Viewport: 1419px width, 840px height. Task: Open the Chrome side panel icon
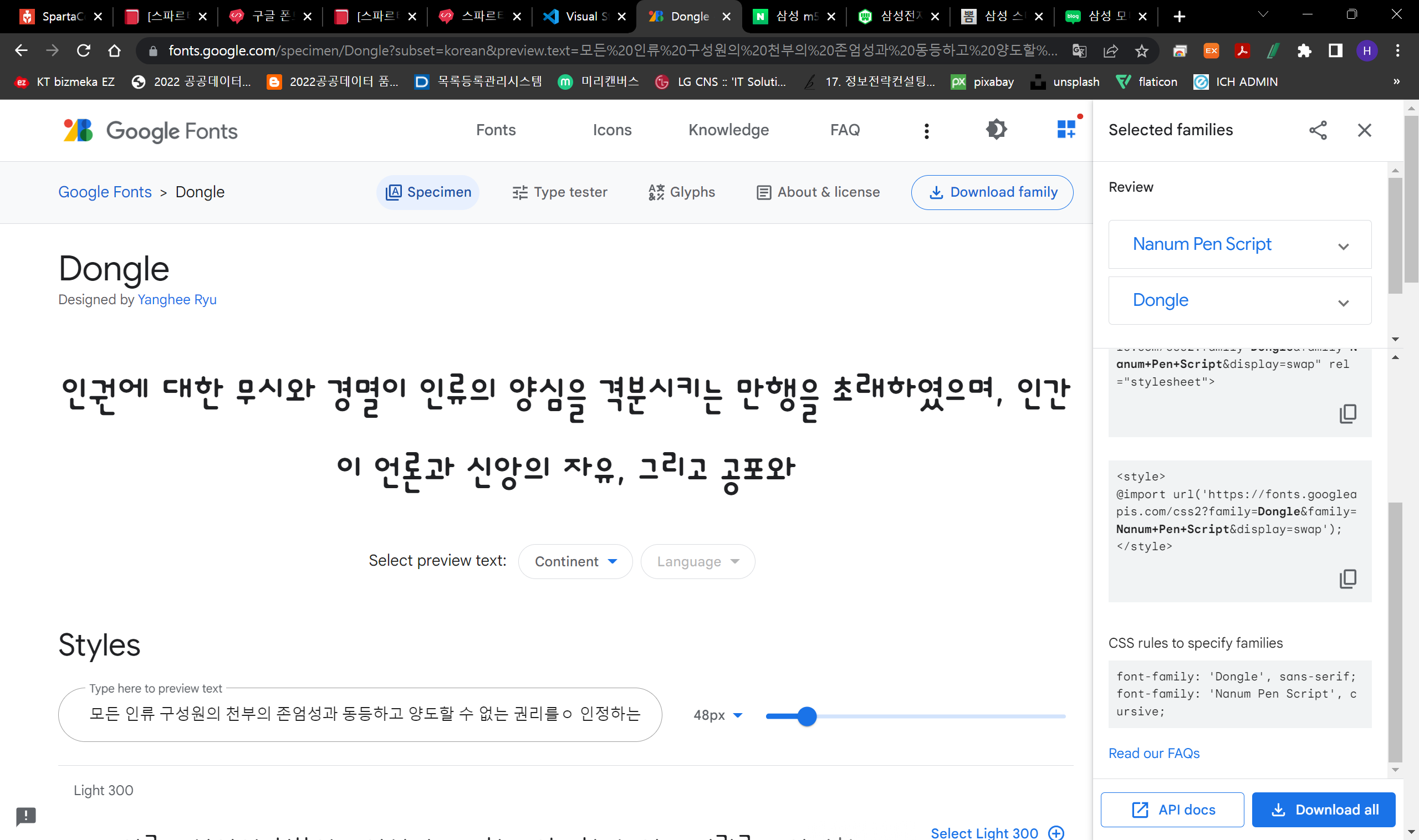(x=1335, y=51)
